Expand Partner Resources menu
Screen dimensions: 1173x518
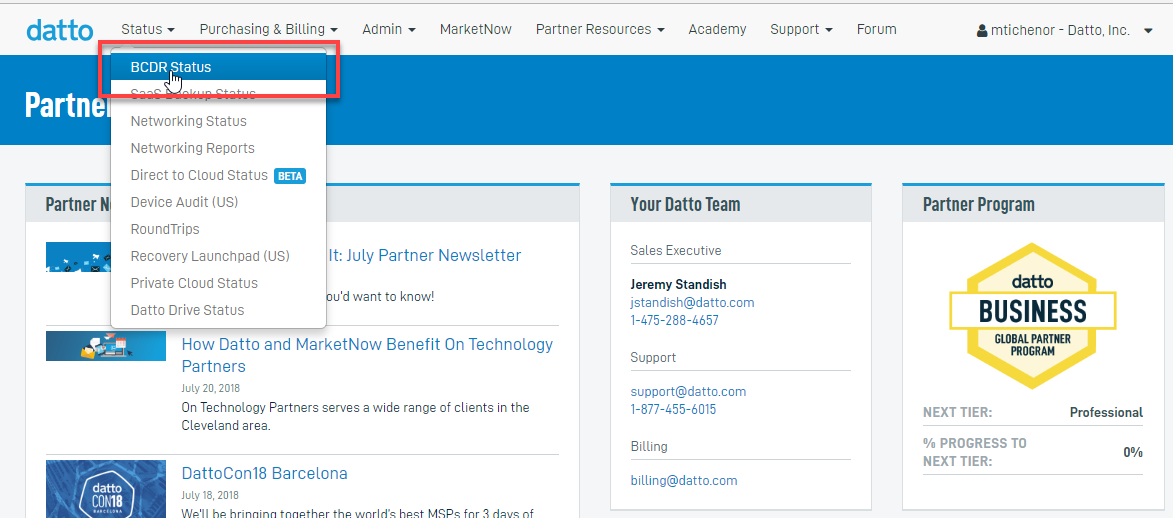click(x=601, y=29)
